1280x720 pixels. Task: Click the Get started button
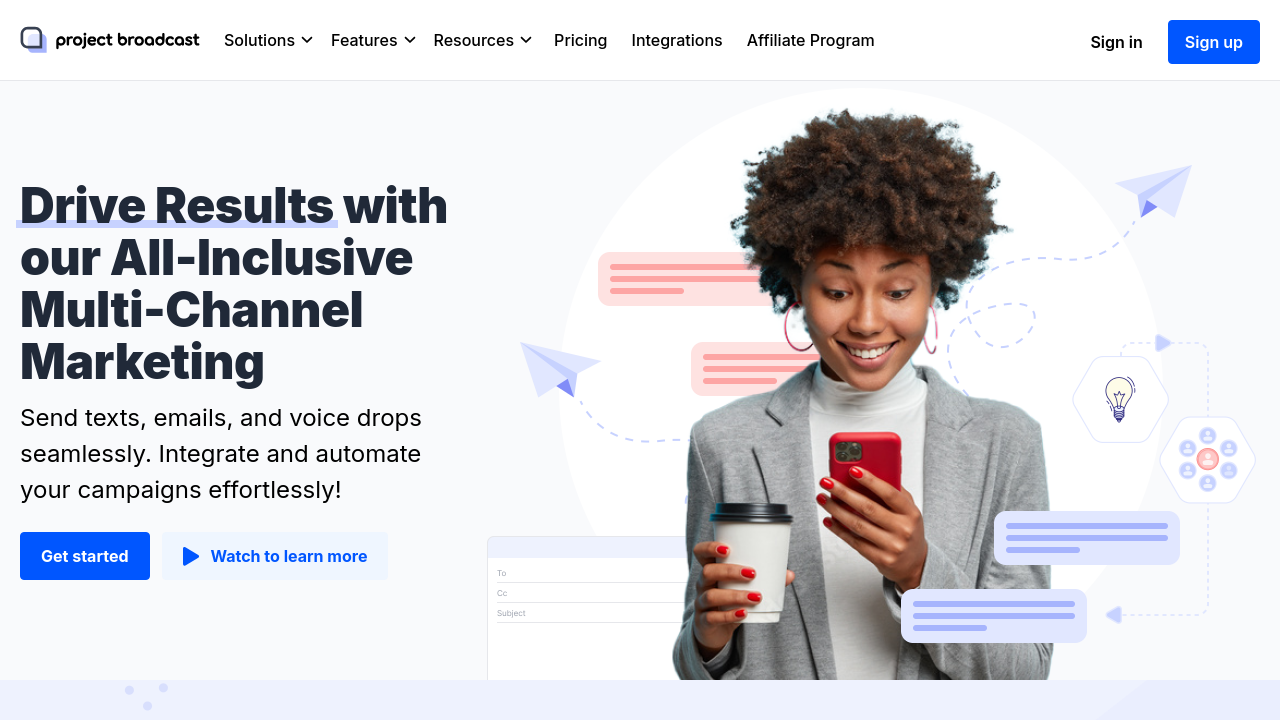[85, 556]
